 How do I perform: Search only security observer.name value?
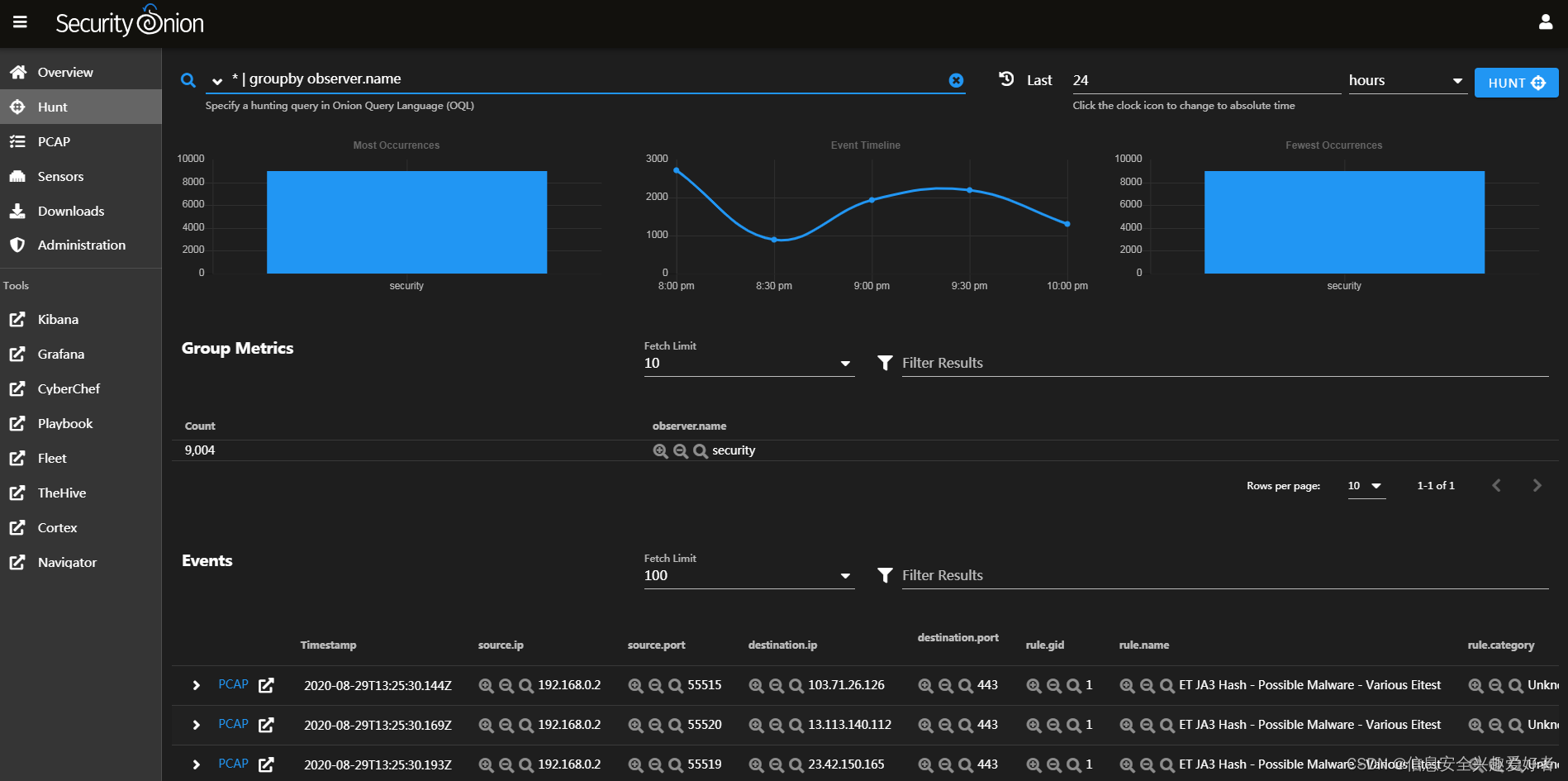click(701, 450)
